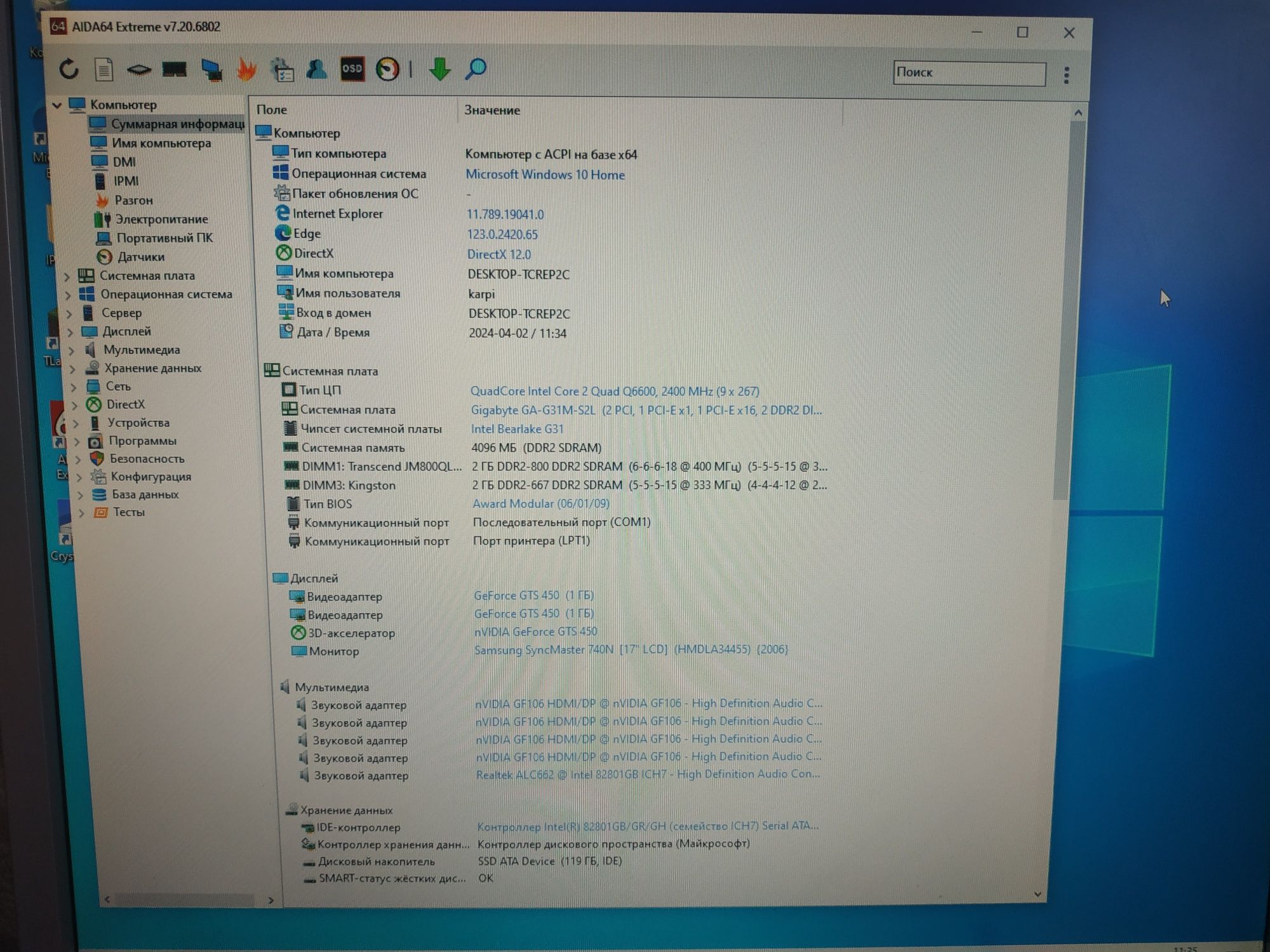This screenshot has height=952, width=1270.
Task: Click the motherboard chip toolbar icon
Action: coord(138,69)
